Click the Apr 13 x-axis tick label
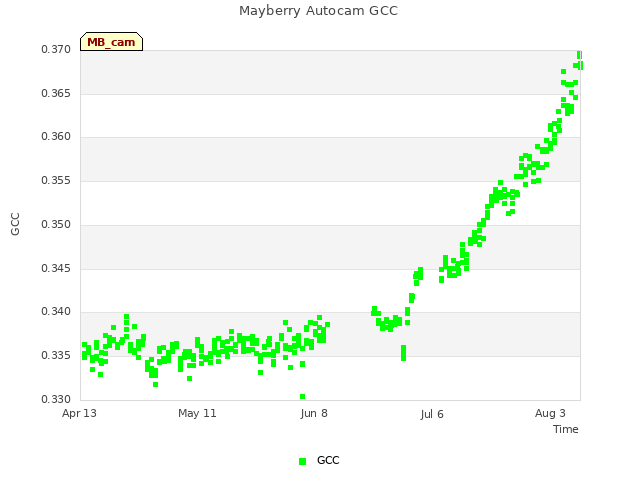Viewport: 640px width, 480px height. pos(79,413)
